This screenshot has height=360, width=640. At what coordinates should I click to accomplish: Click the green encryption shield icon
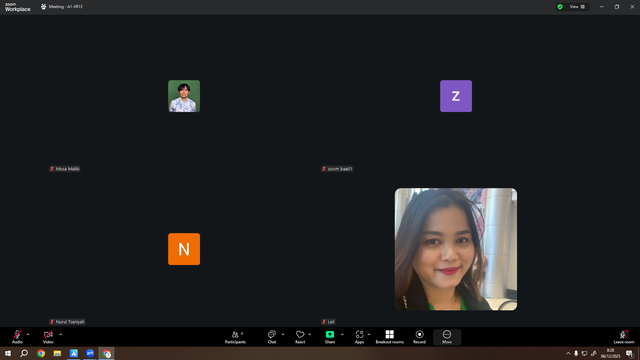tap(560, 7)
